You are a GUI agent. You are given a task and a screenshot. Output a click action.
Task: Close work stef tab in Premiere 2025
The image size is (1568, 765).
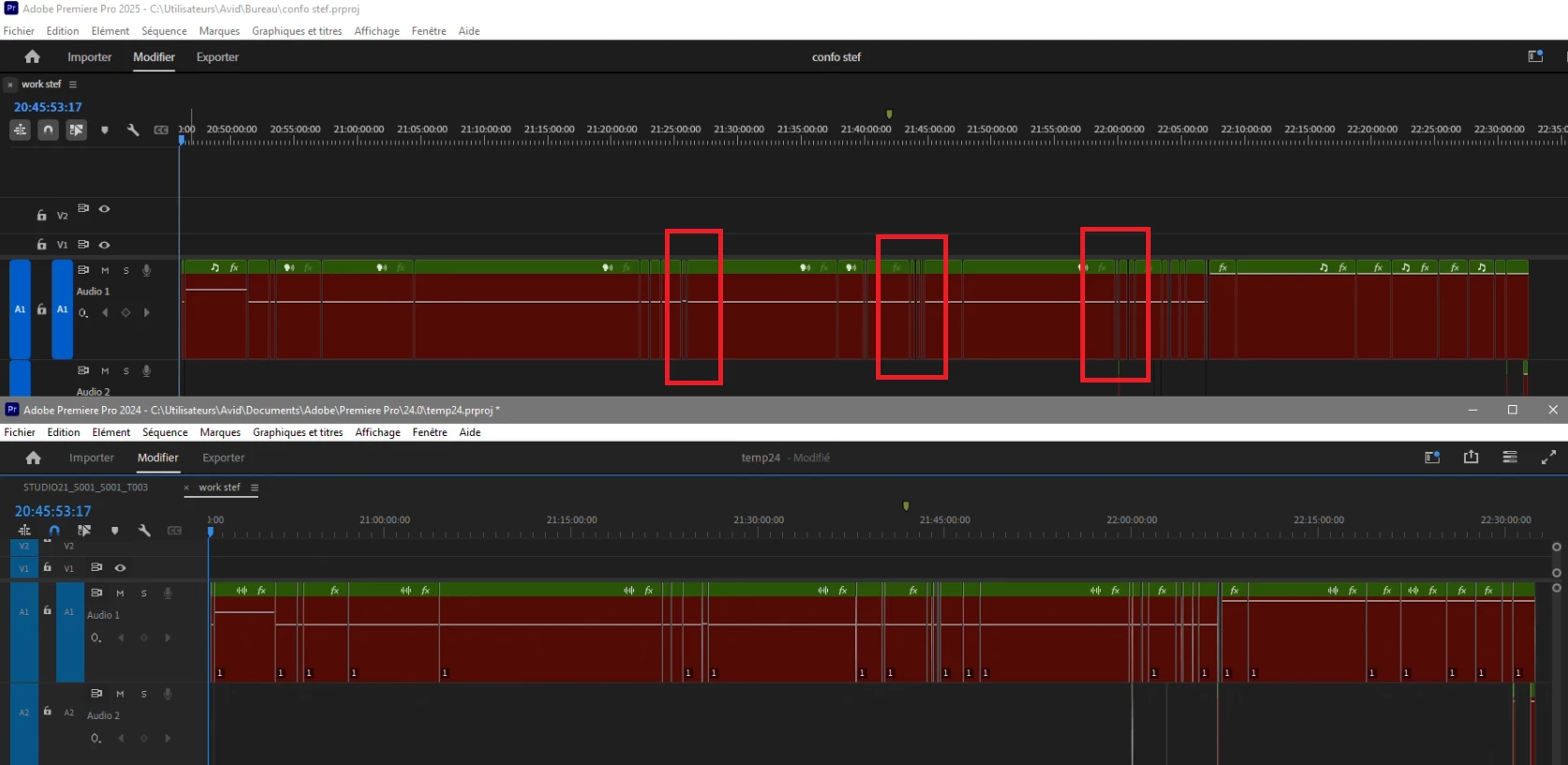[10, 84]
